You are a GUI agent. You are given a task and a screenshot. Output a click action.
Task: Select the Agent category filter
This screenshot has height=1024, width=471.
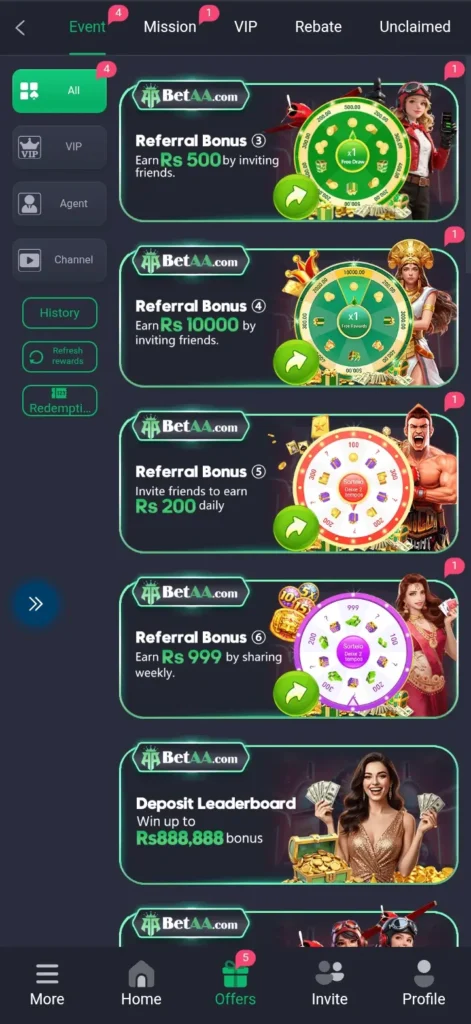(59, 204)
